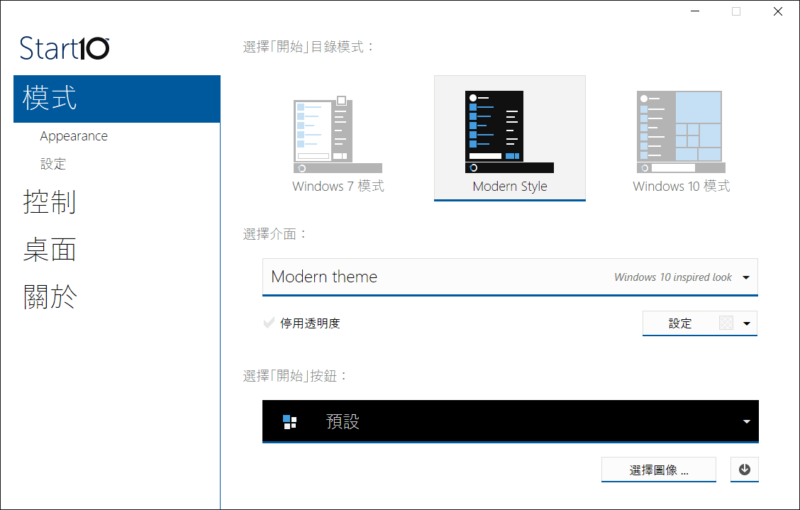Click the 選擇圖像 ... button
Screen dimensions: 800x510
click(x=658, y=470)
